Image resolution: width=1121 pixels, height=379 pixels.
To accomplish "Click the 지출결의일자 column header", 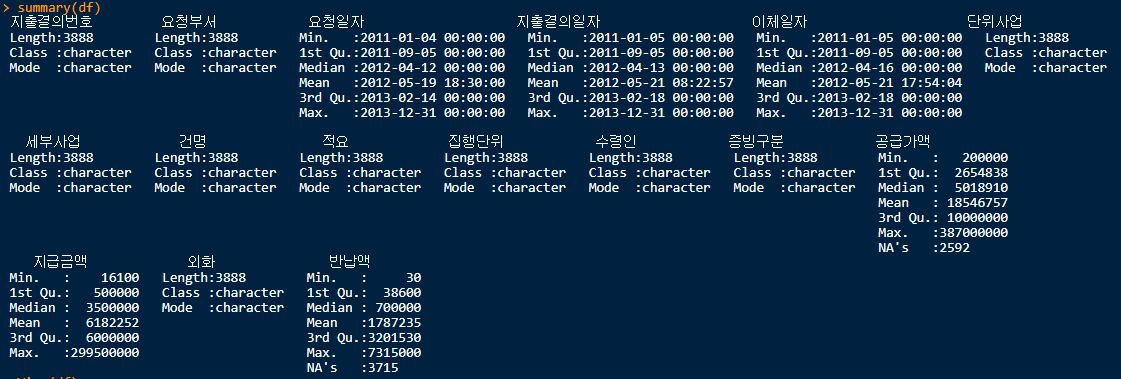I will point(558,22).
